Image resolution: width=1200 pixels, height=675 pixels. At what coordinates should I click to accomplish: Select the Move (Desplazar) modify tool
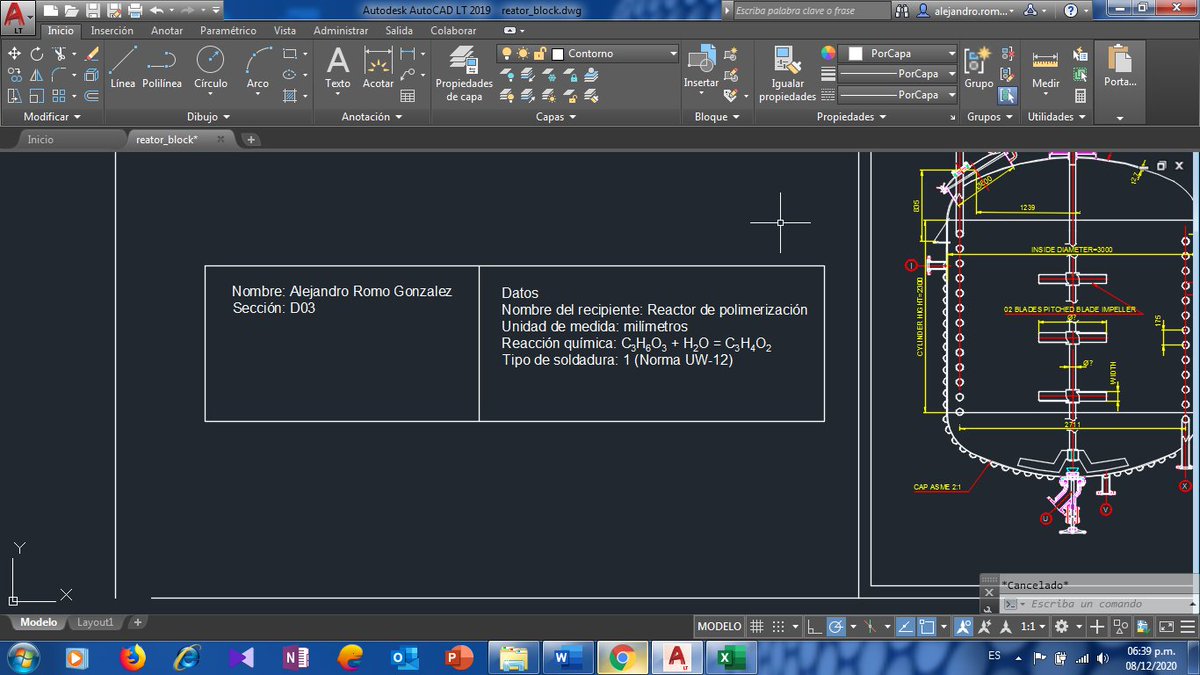14,53
